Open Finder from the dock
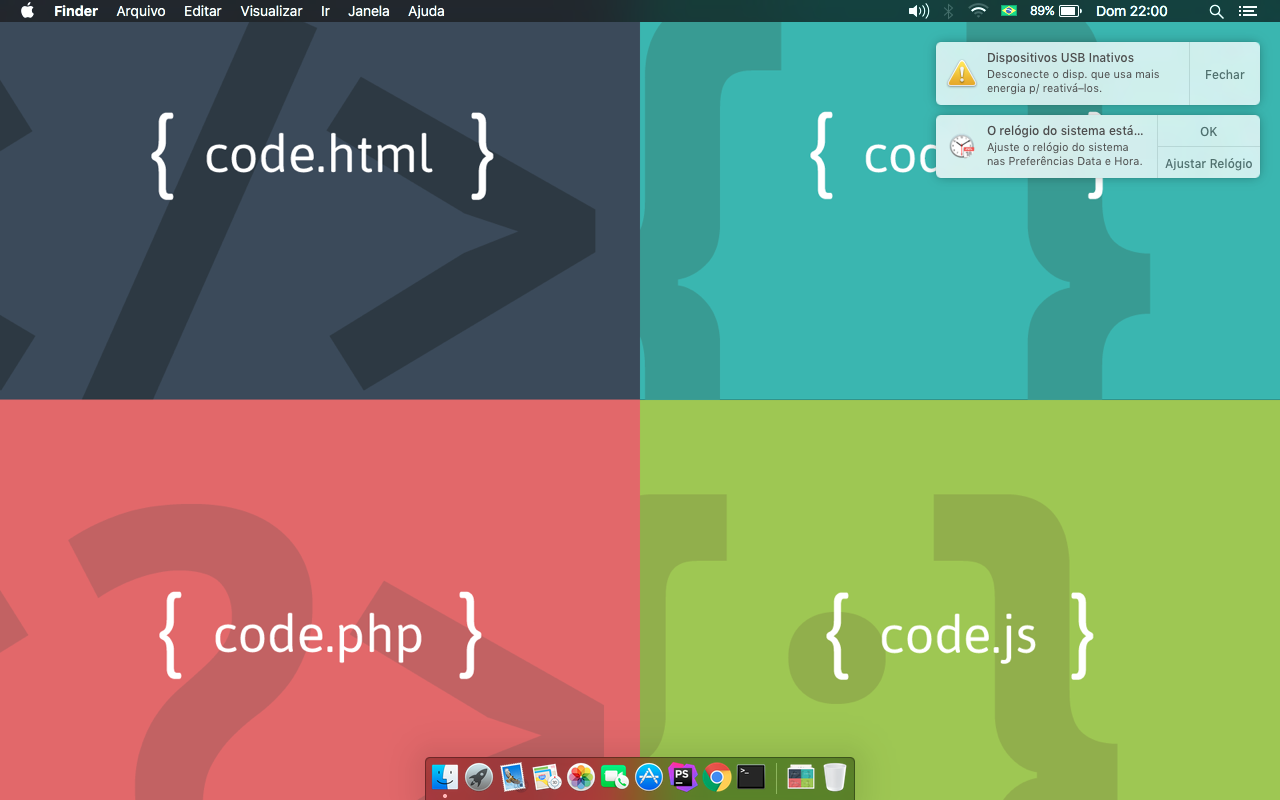Screen dimensions: 1280x800 pyautogui.click(x=445, y=777)
